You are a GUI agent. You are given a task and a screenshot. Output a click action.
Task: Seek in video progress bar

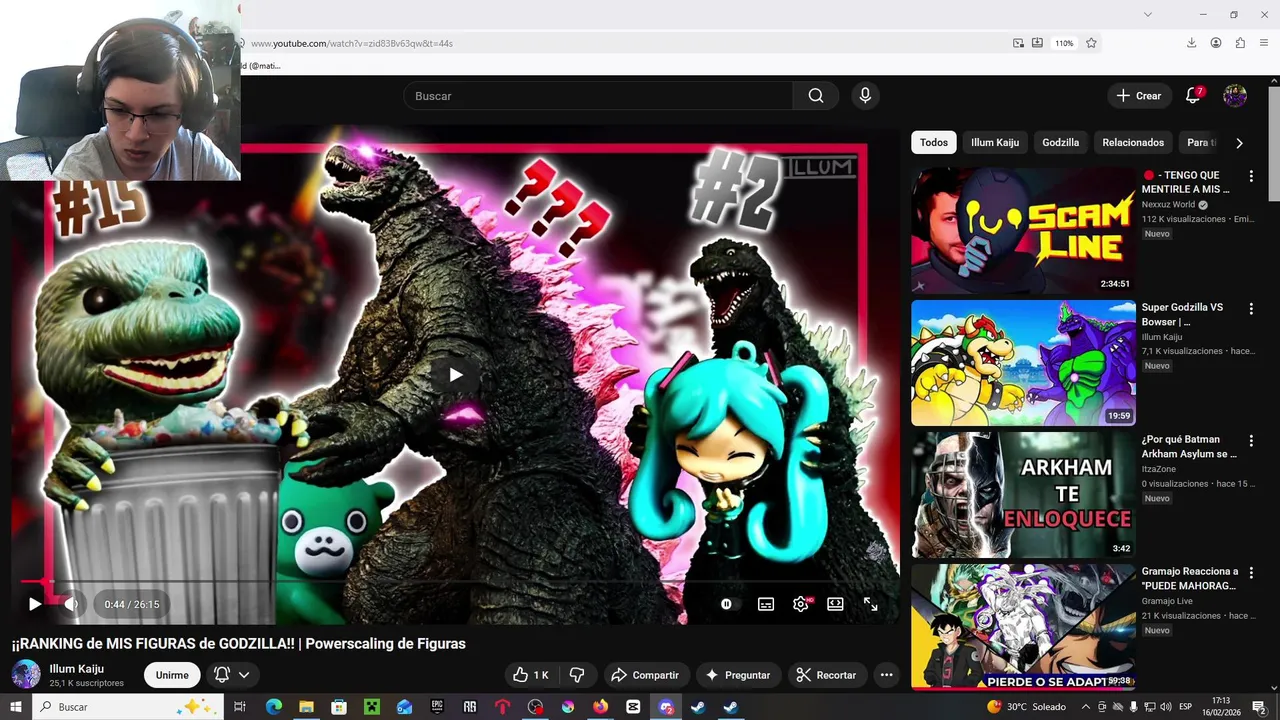(455, 581)
